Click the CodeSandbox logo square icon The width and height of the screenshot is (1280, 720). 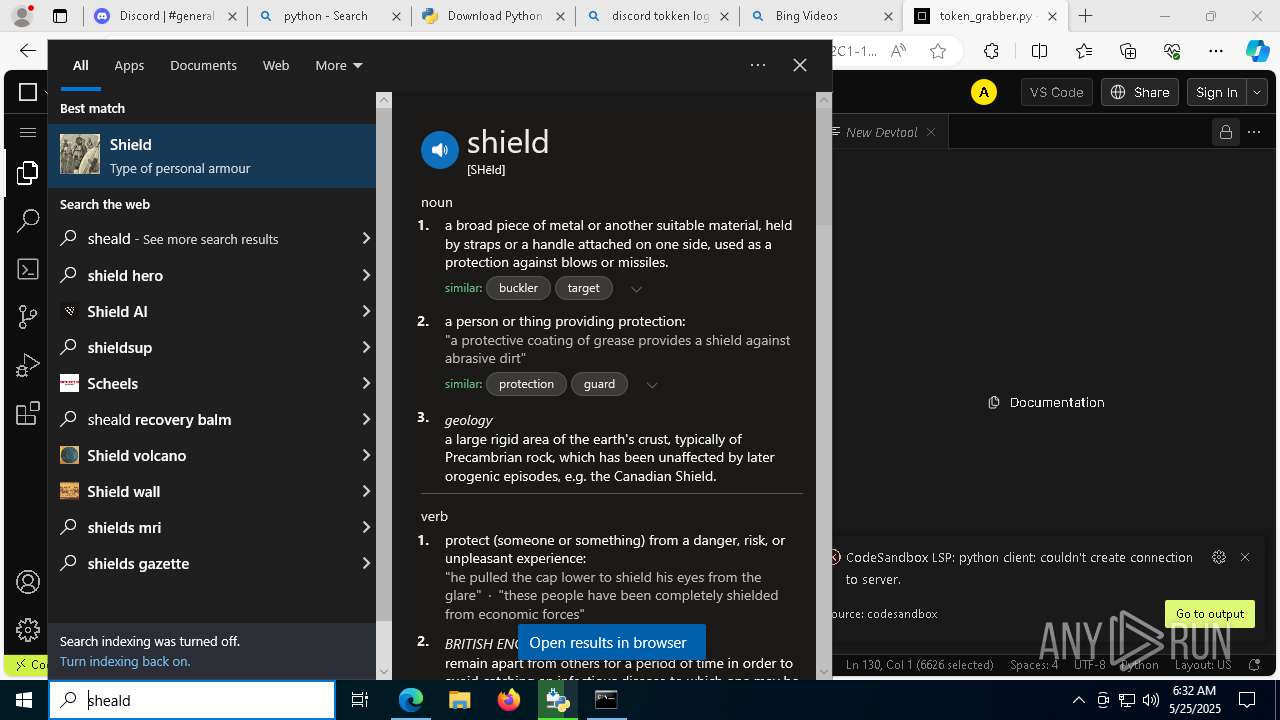(x=28, y=92)
